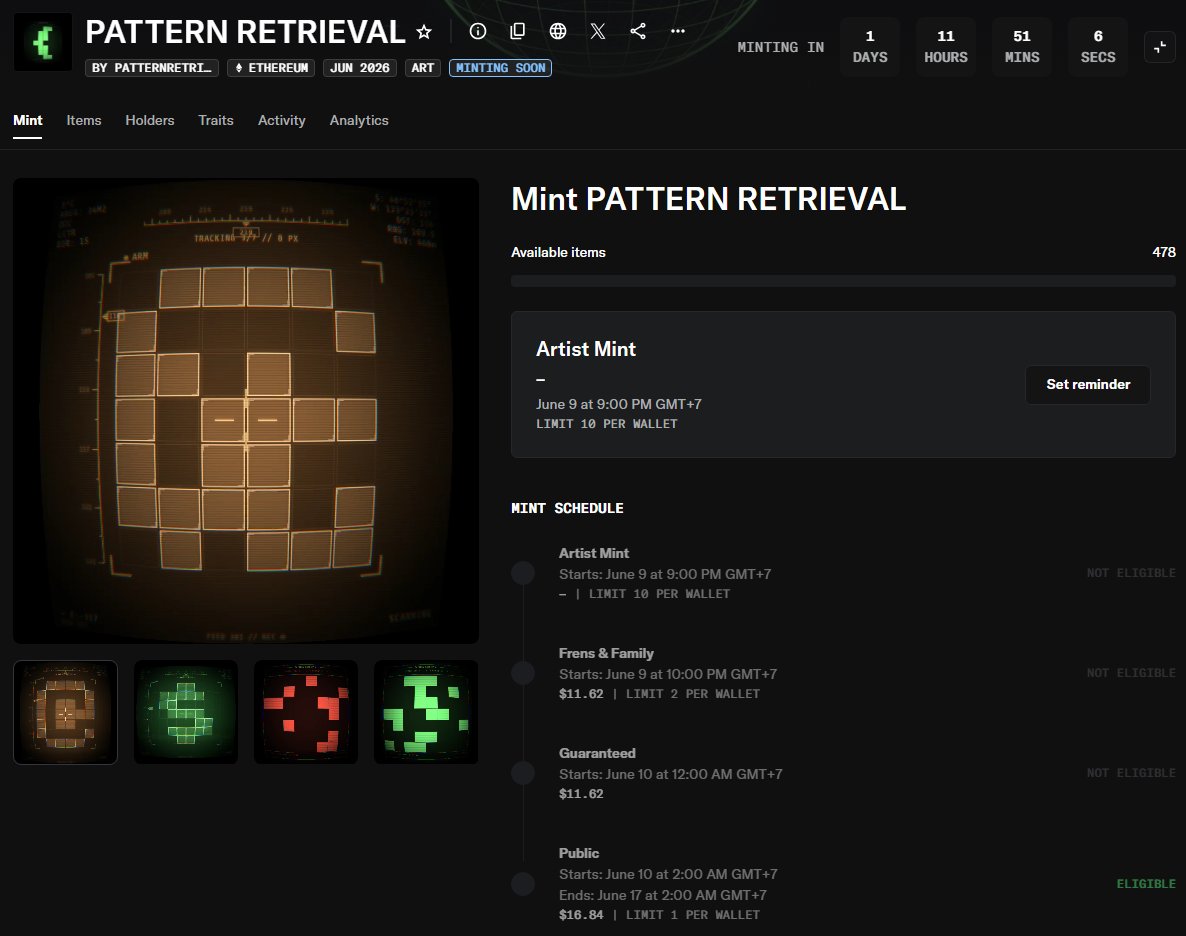The height and width of the screenshot is (936, 1186).
Task: Click the Guaranteed schedule marker
Action: coord(523,773)
